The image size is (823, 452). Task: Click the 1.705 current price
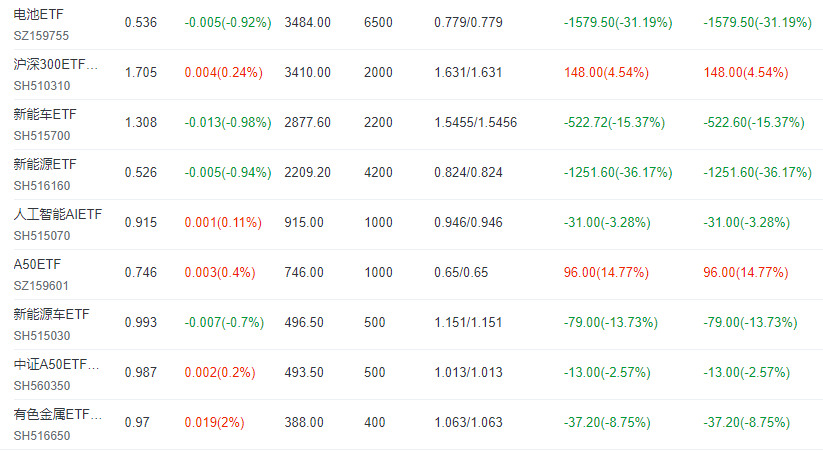[141, 72]
